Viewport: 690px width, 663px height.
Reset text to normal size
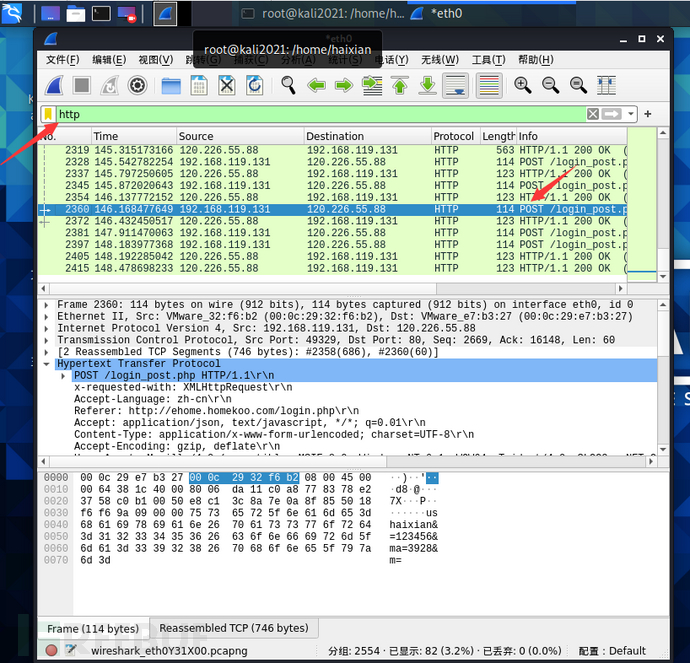pos(578,85)
